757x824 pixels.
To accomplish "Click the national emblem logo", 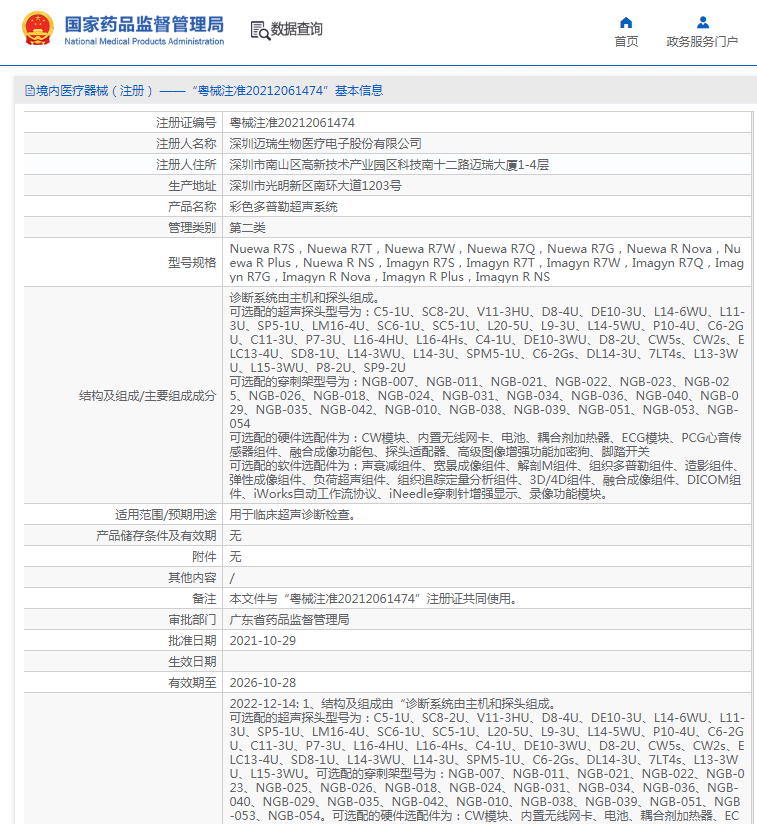I will pos(38,29).
